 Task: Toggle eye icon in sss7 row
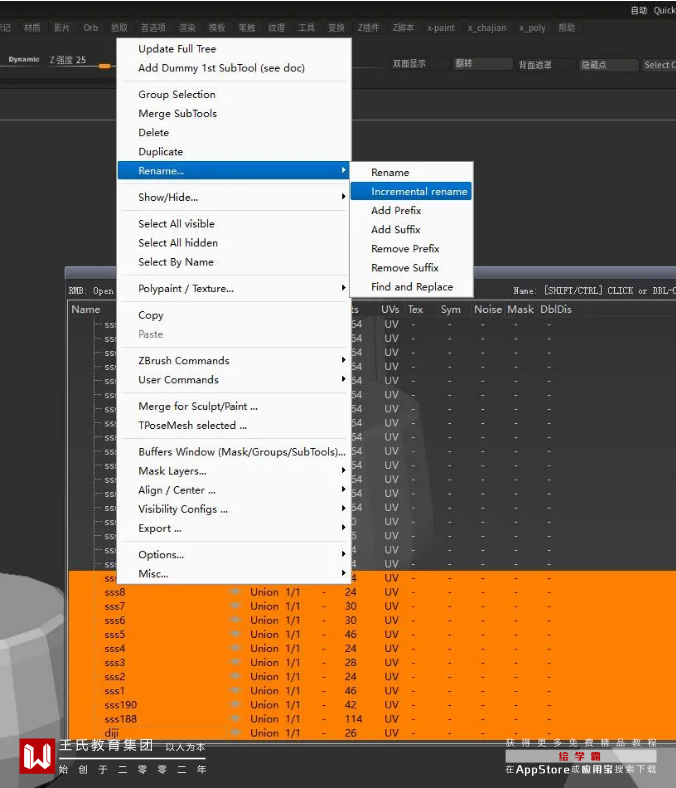click(x=234, y=606)
